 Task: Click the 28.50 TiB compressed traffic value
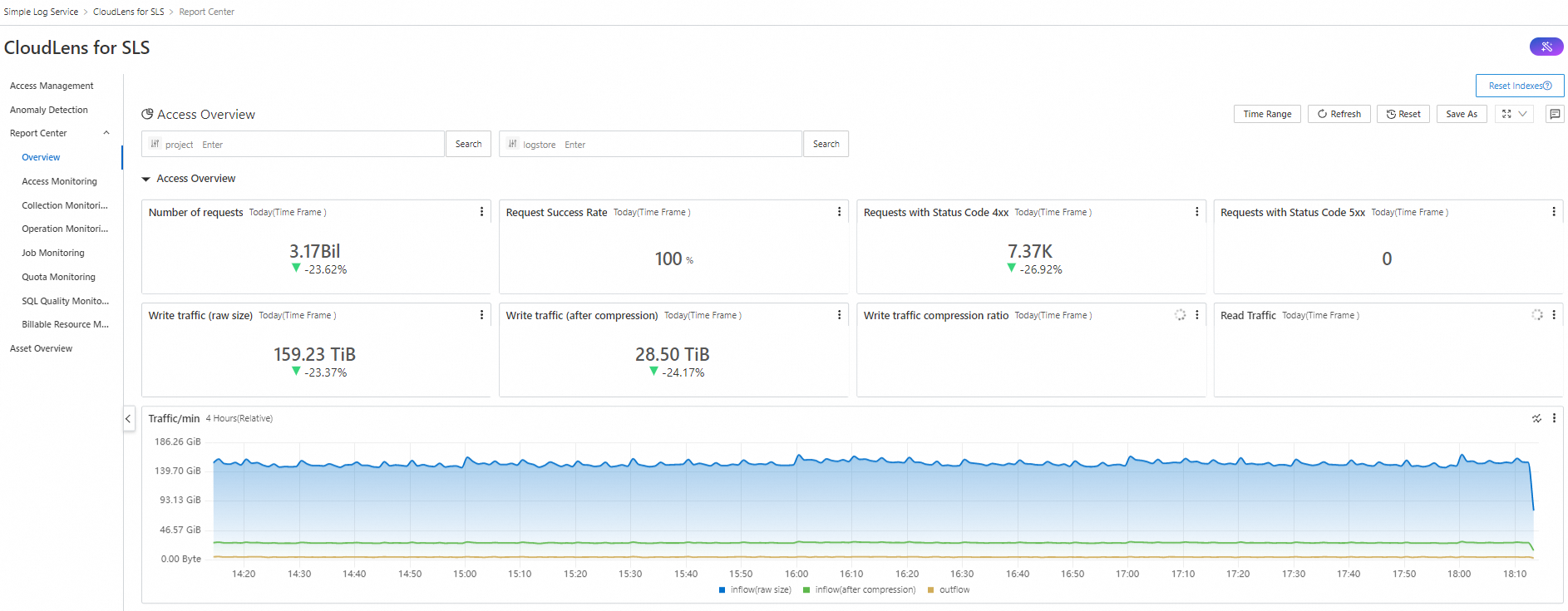click(672, 354)
